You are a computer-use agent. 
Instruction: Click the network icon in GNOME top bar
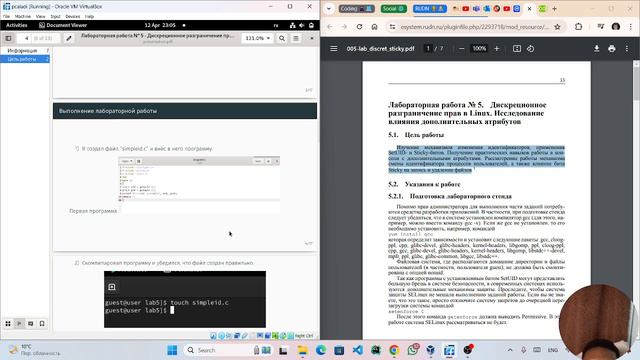(292, 25)
